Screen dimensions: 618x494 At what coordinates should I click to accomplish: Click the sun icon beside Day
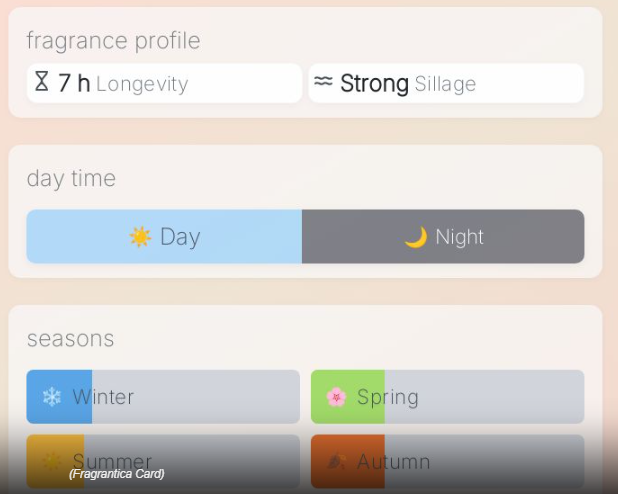coord(140,237)
